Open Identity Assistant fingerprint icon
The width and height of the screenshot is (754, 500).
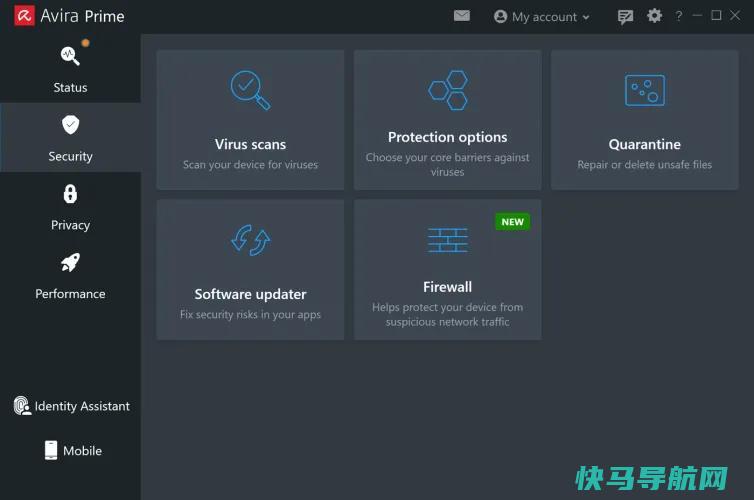[22, 405]
